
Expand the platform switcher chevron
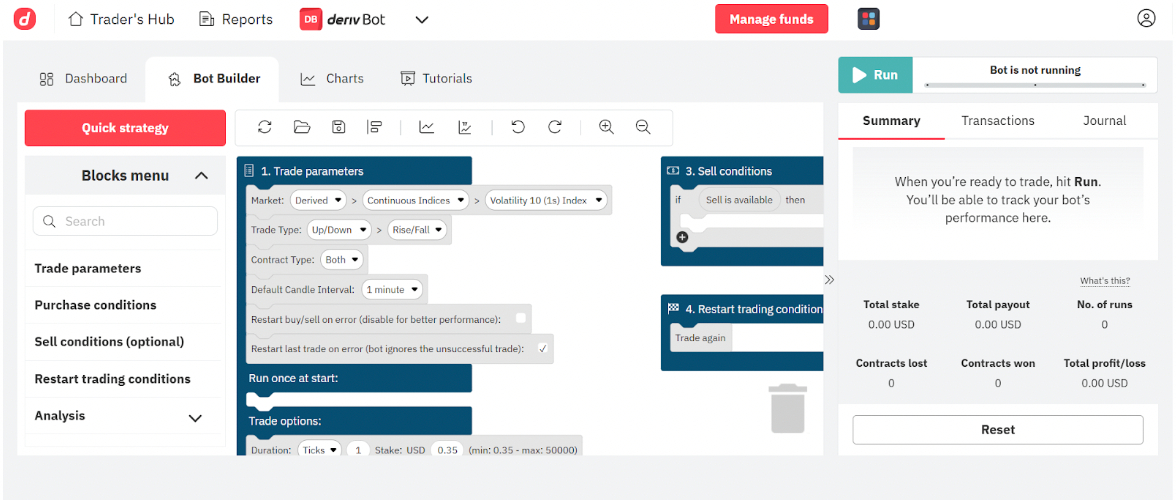422,19
